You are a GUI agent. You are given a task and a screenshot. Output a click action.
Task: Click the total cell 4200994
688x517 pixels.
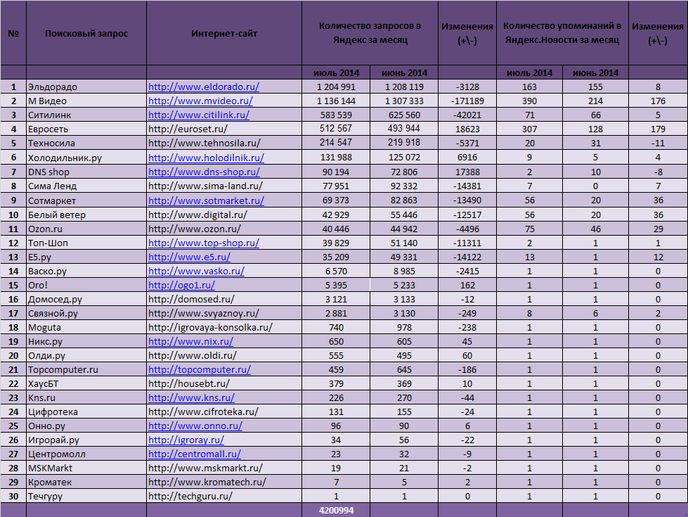point(336,510)
